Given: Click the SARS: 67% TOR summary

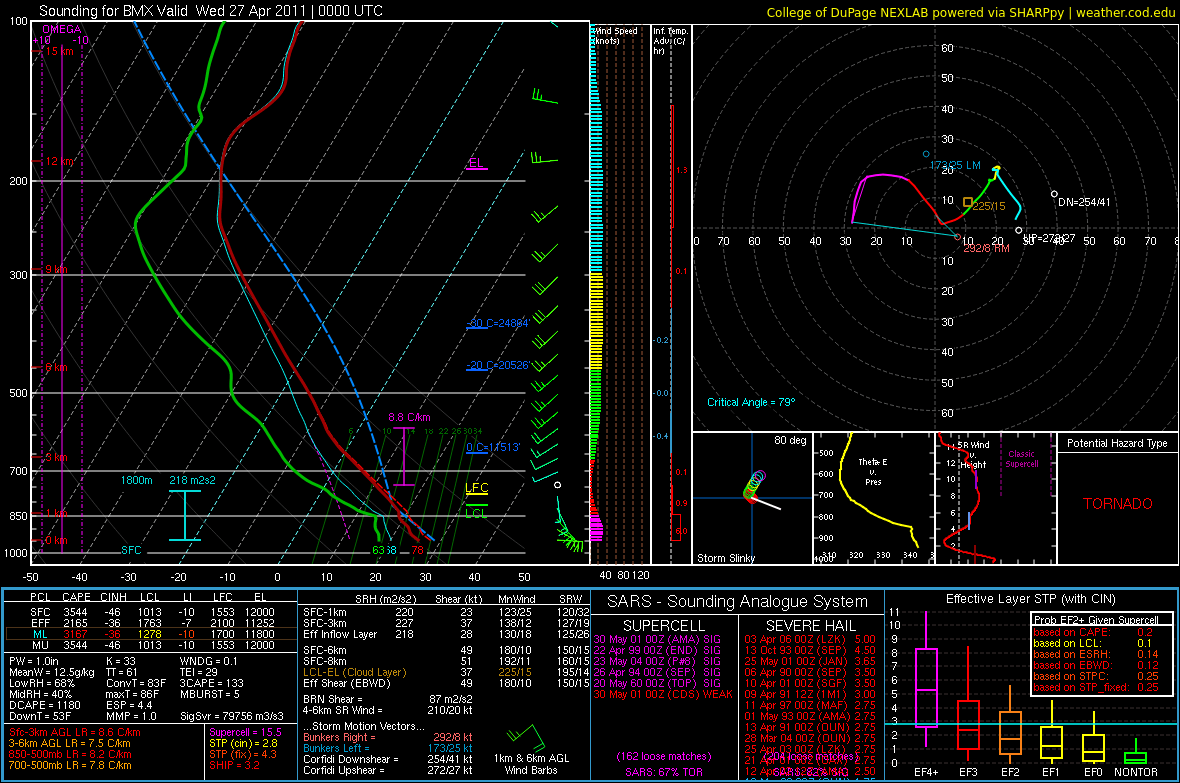Looking at the screenshot, I should (664, 772).
